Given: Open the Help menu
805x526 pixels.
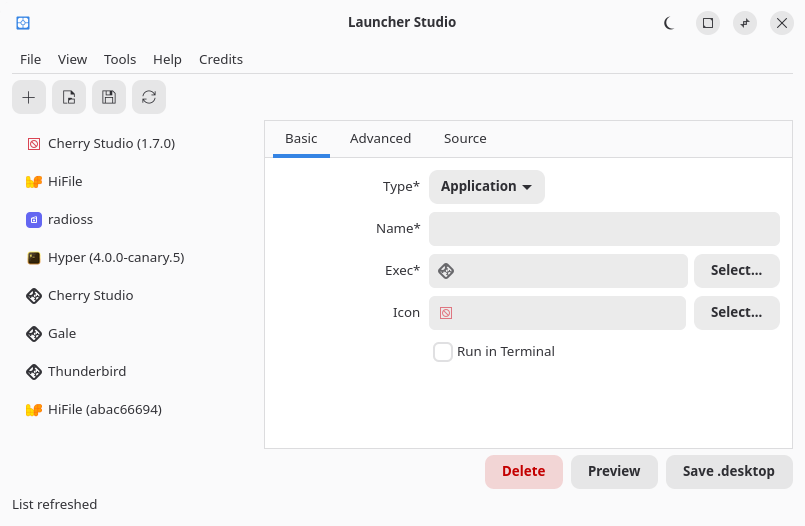Looking at the screenshot, I should pyautogui.click(x=167, y=60).
